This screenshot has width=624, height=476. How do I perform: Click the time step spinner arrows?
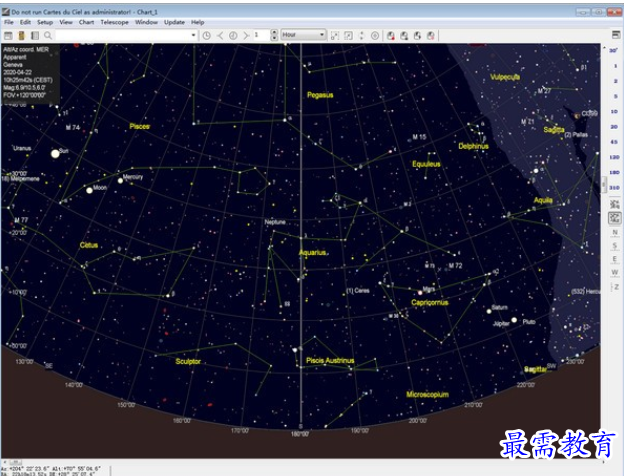(274, 35)
